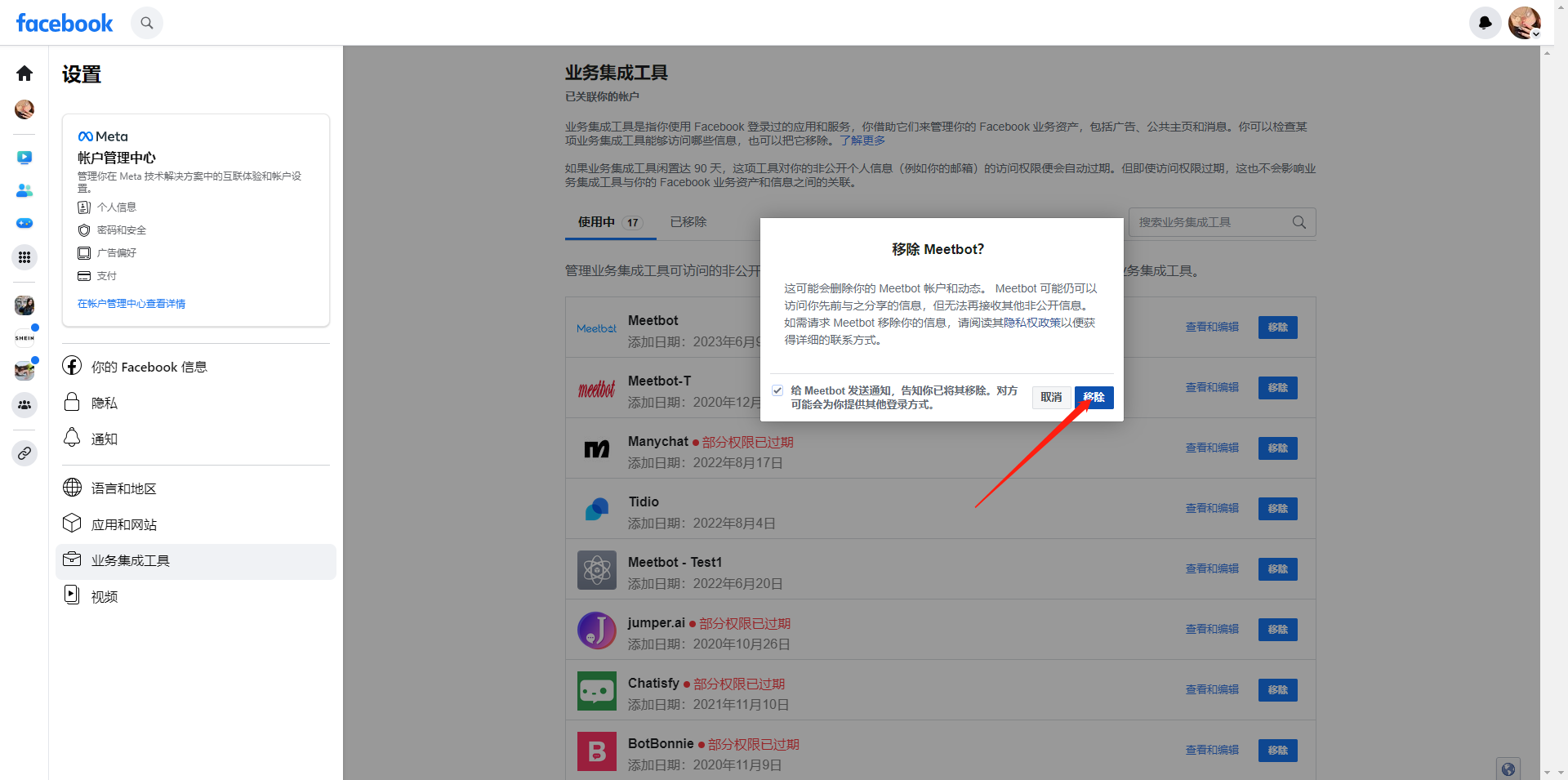Click the Manychat app logo

pyautogui.click(x=597, y=449)
